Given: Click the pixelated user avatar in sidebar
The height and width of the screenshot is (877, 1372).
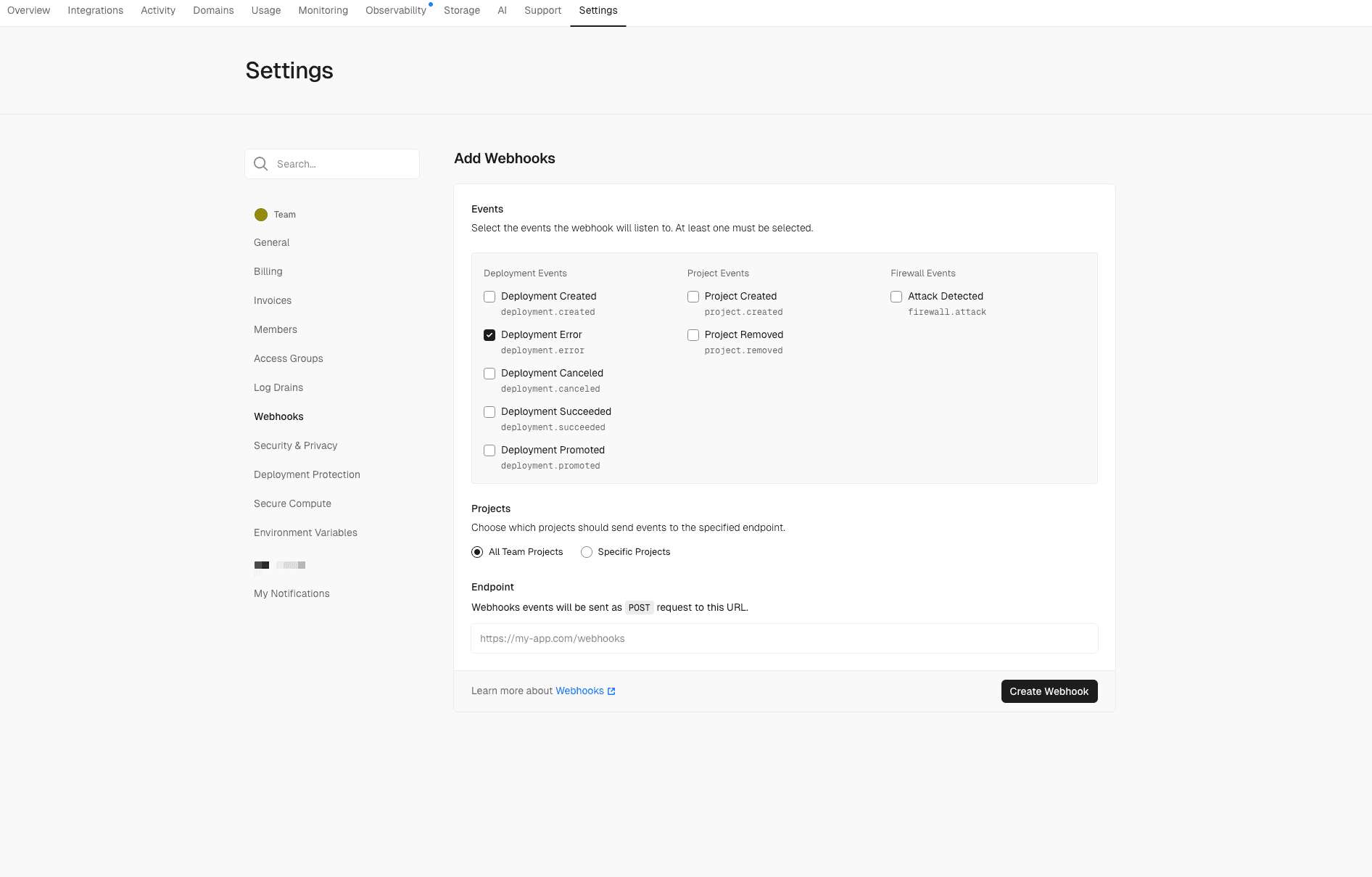Looking at the screenshot, I should tap(262, 565).
